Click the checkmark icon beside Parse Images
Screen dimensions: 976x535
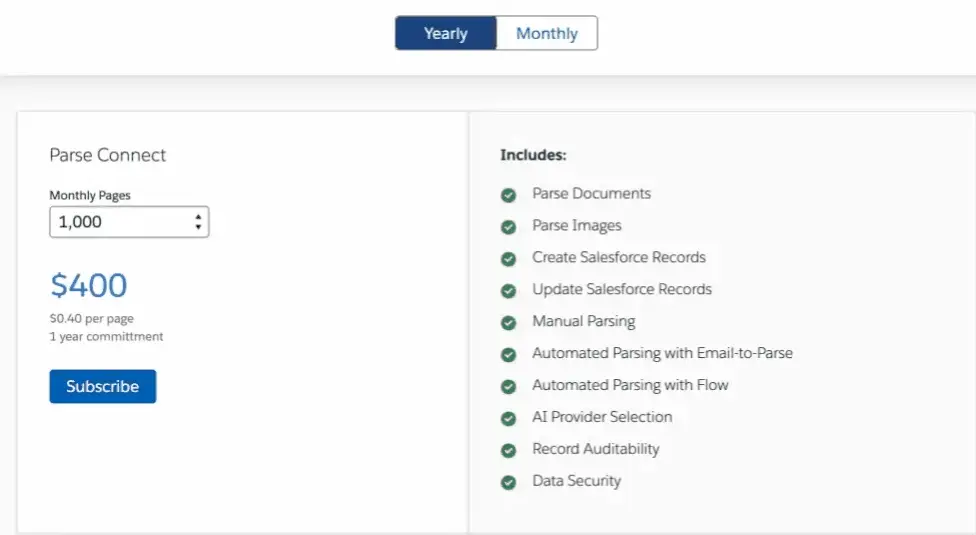point(509,227)
